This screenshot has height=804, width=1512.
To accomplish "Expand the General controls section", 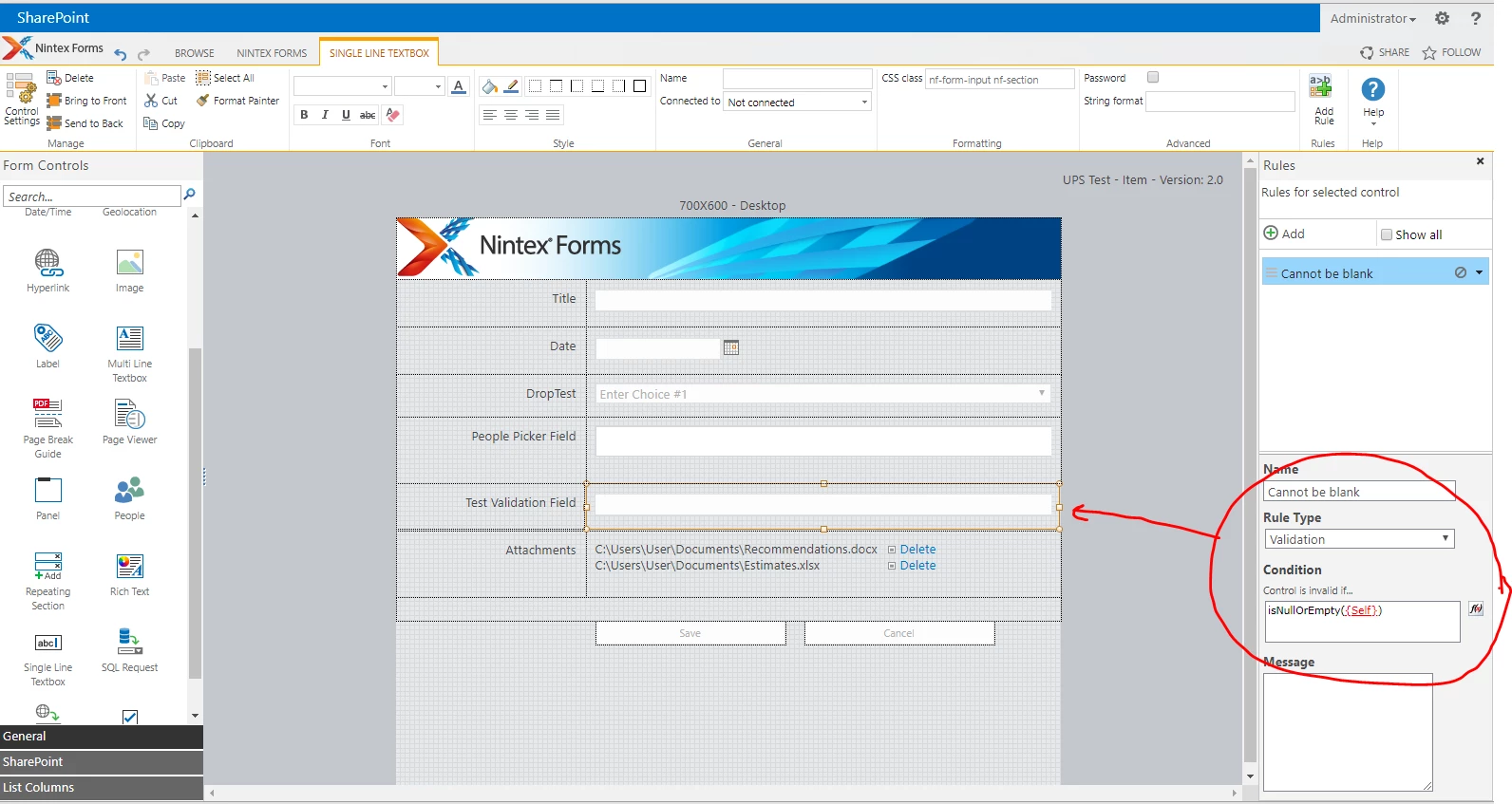I will 102,737.
